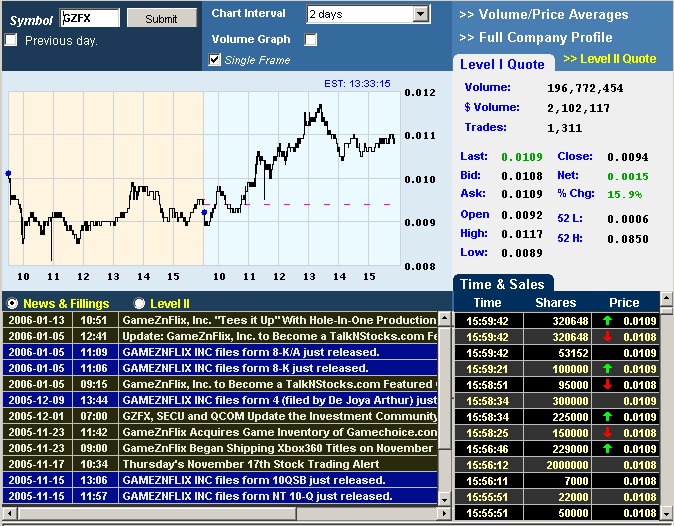Select the Level I Quote tab

click(x=502, y=64)
